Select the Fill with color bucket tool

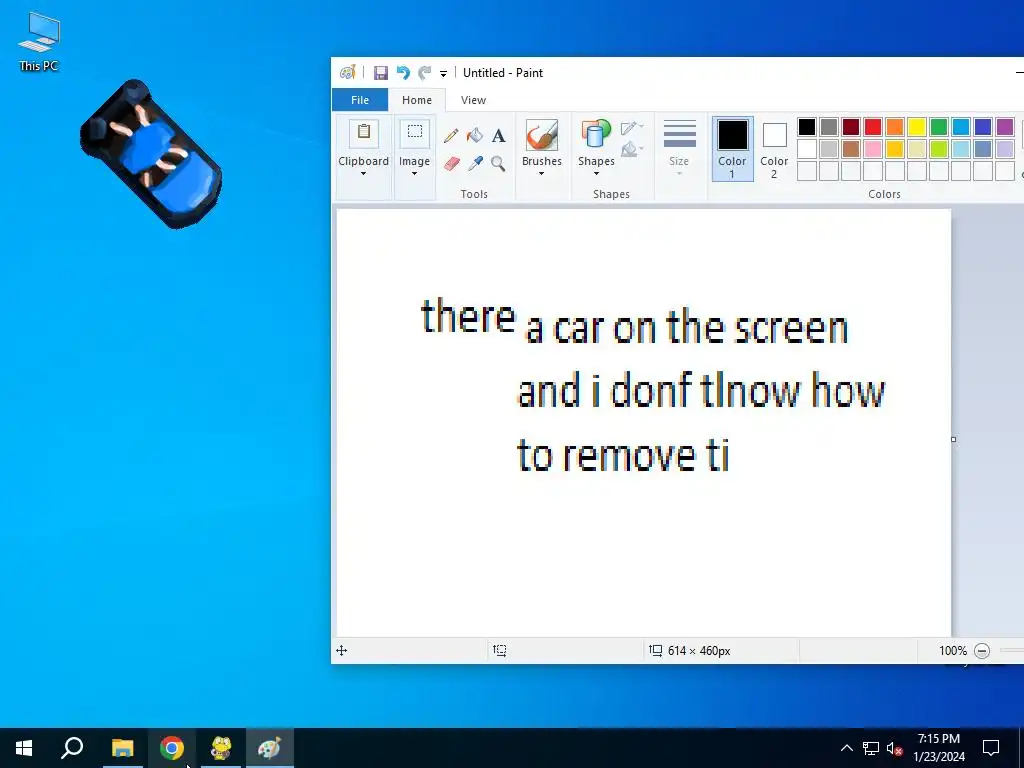click(475, 135)
